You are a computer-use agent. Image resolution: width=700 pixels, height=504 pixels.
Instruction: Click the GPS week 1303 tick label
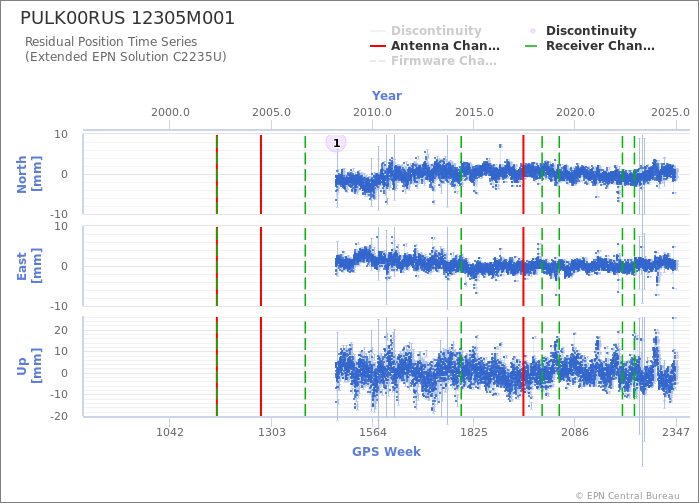(271, 432)
